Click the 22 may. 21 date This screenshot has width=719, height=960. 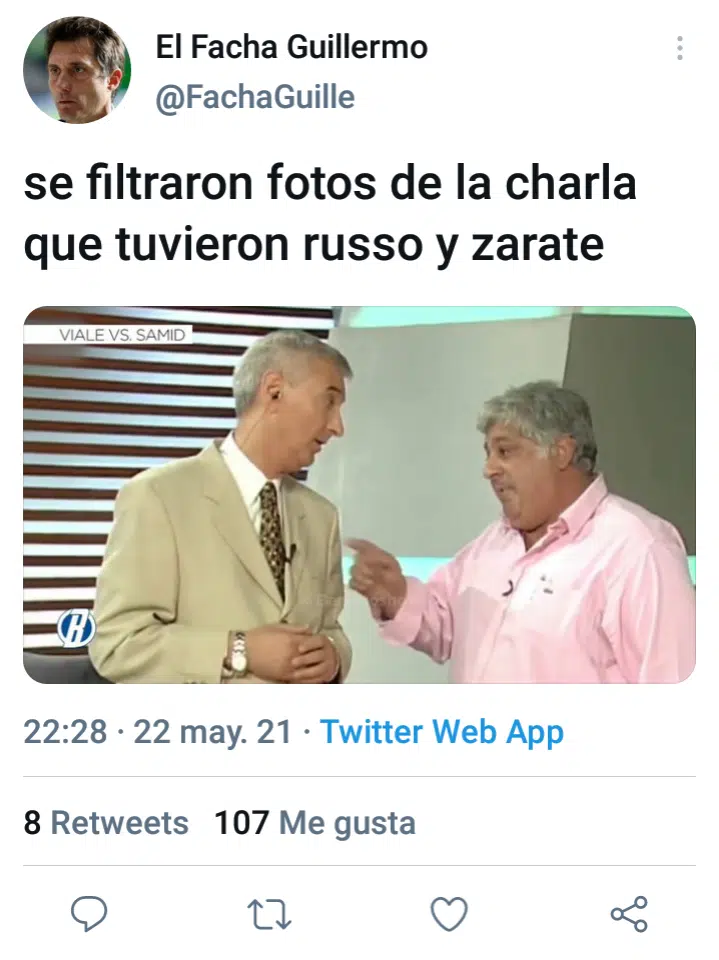pyautogui.click(x=213, y=732)
